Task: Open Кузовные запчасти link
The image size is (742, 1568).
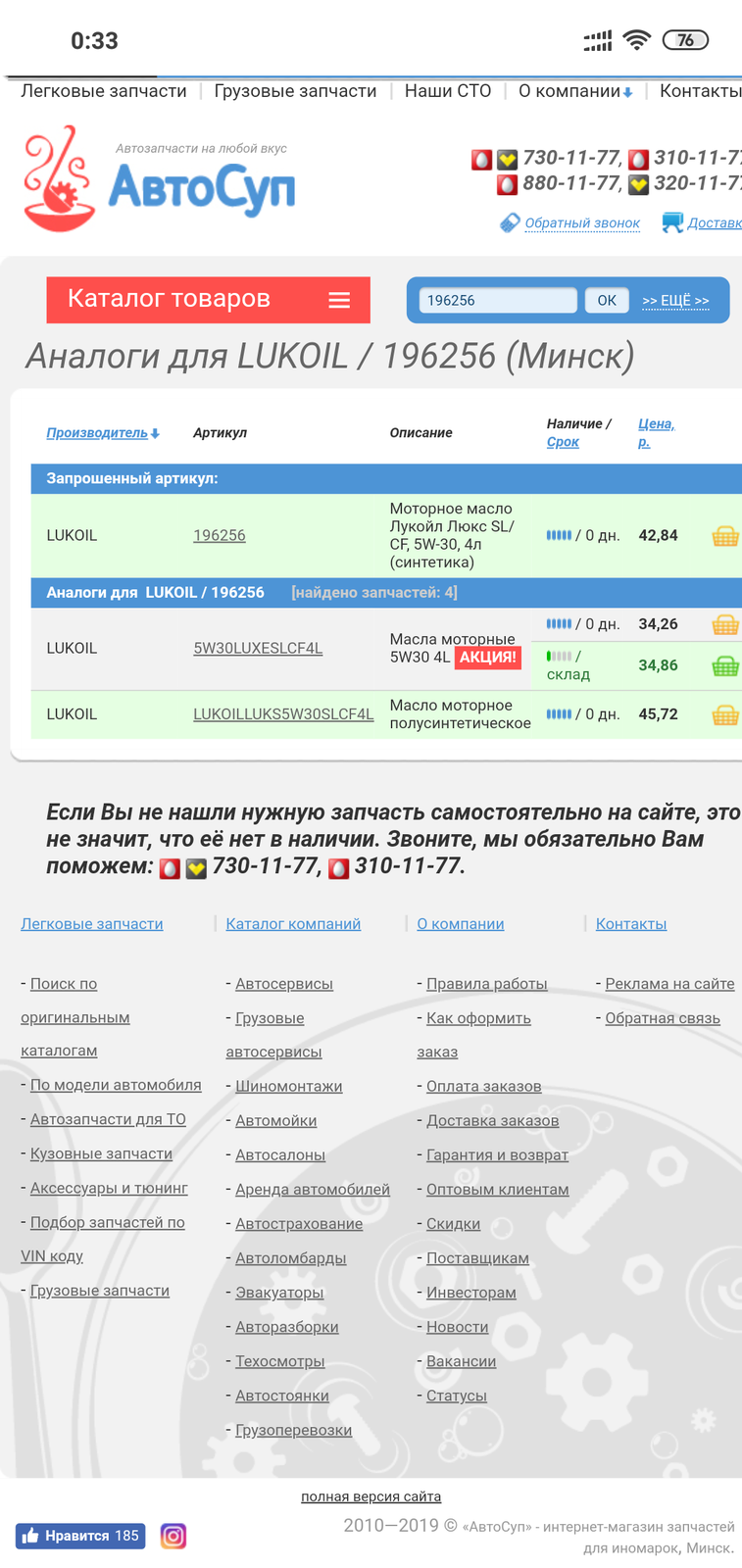Action: (x=101, y=1154)
